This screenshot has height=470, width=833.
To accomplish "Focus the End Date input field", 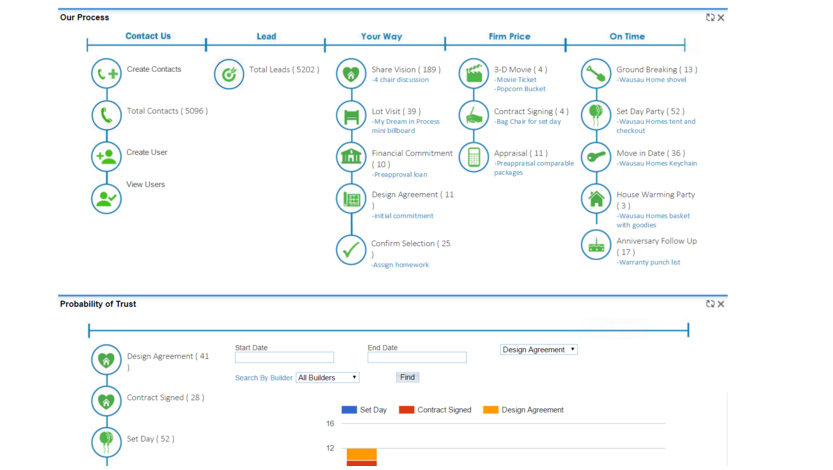I will 417,357.
